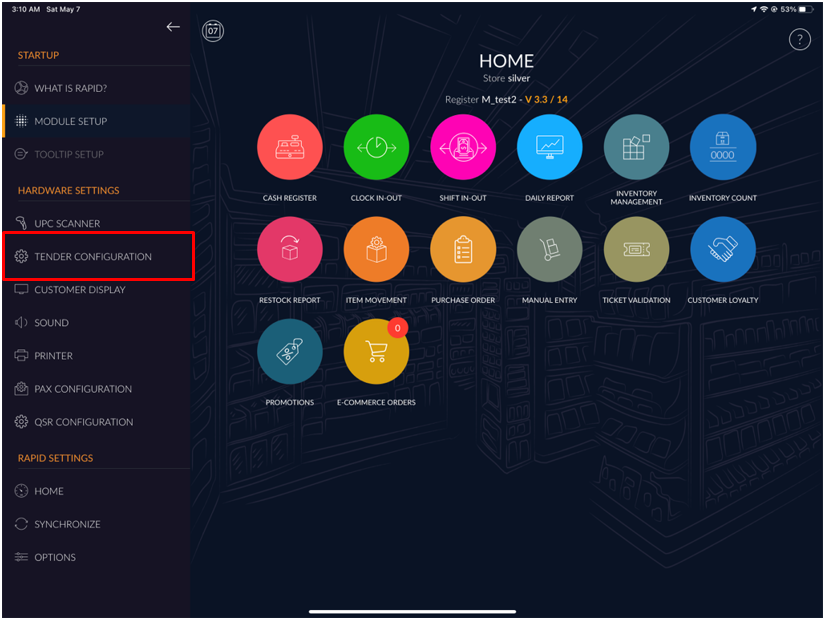Open Ticket Validation module

(x=636, y=250)
